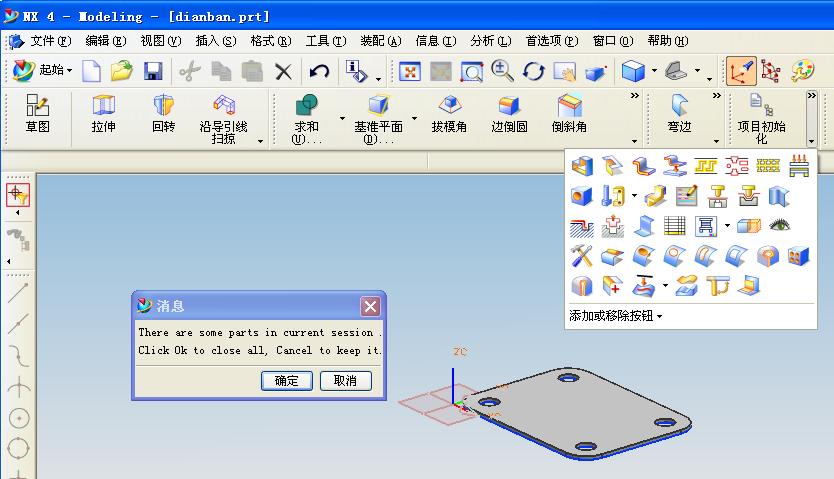This screenshot has width=834, height=479.
Task: Save the part with floppy disk icon
Action: 153,71
